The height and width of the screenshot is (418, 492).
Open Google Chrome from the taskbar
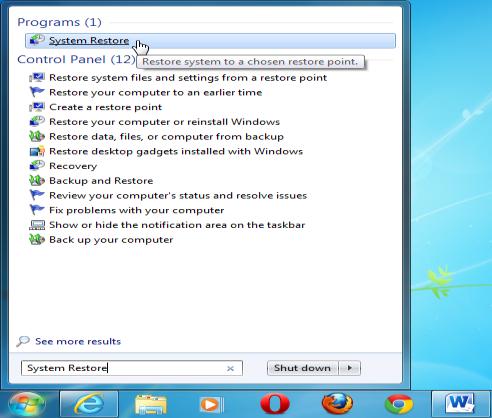click(399, 404)
